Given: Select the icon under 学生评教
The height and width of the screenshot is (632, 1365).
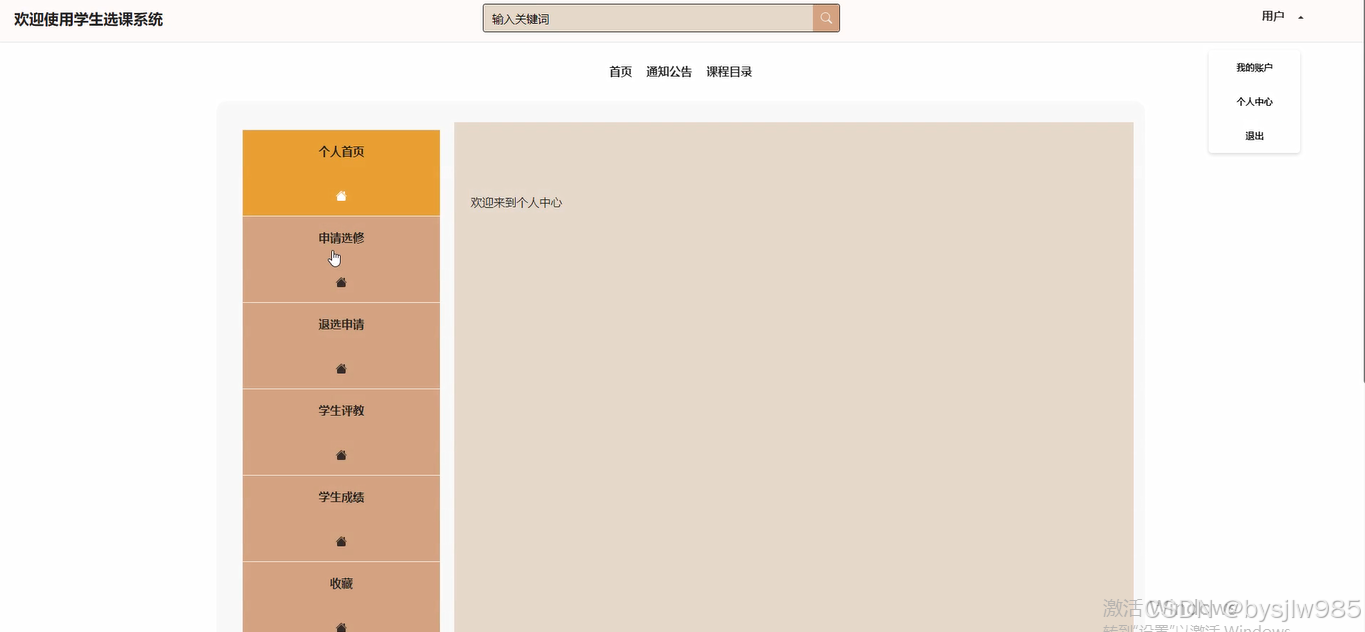Looking at the screenshot, I should [340, 455].
